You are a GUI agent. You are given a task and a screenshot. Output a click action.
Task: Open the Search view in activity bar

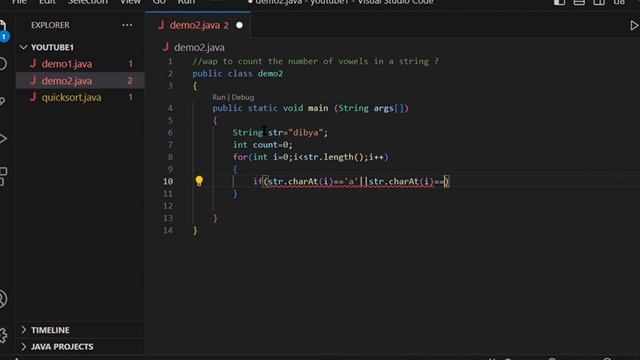(x=3, y=64)
